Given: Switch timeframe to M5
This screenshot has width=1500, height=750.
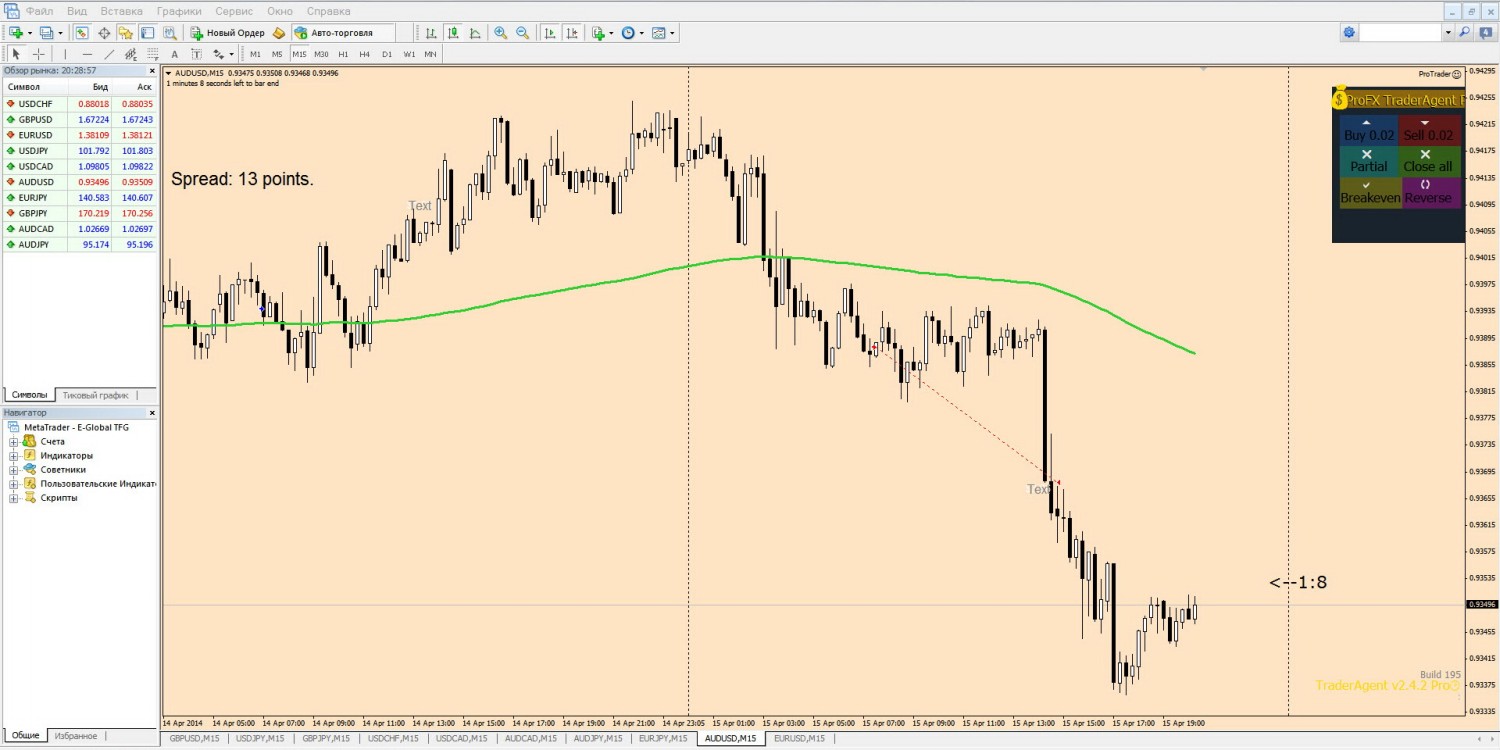Looking at the screenshot, I should pyautogui.click(x=277, y=54).
